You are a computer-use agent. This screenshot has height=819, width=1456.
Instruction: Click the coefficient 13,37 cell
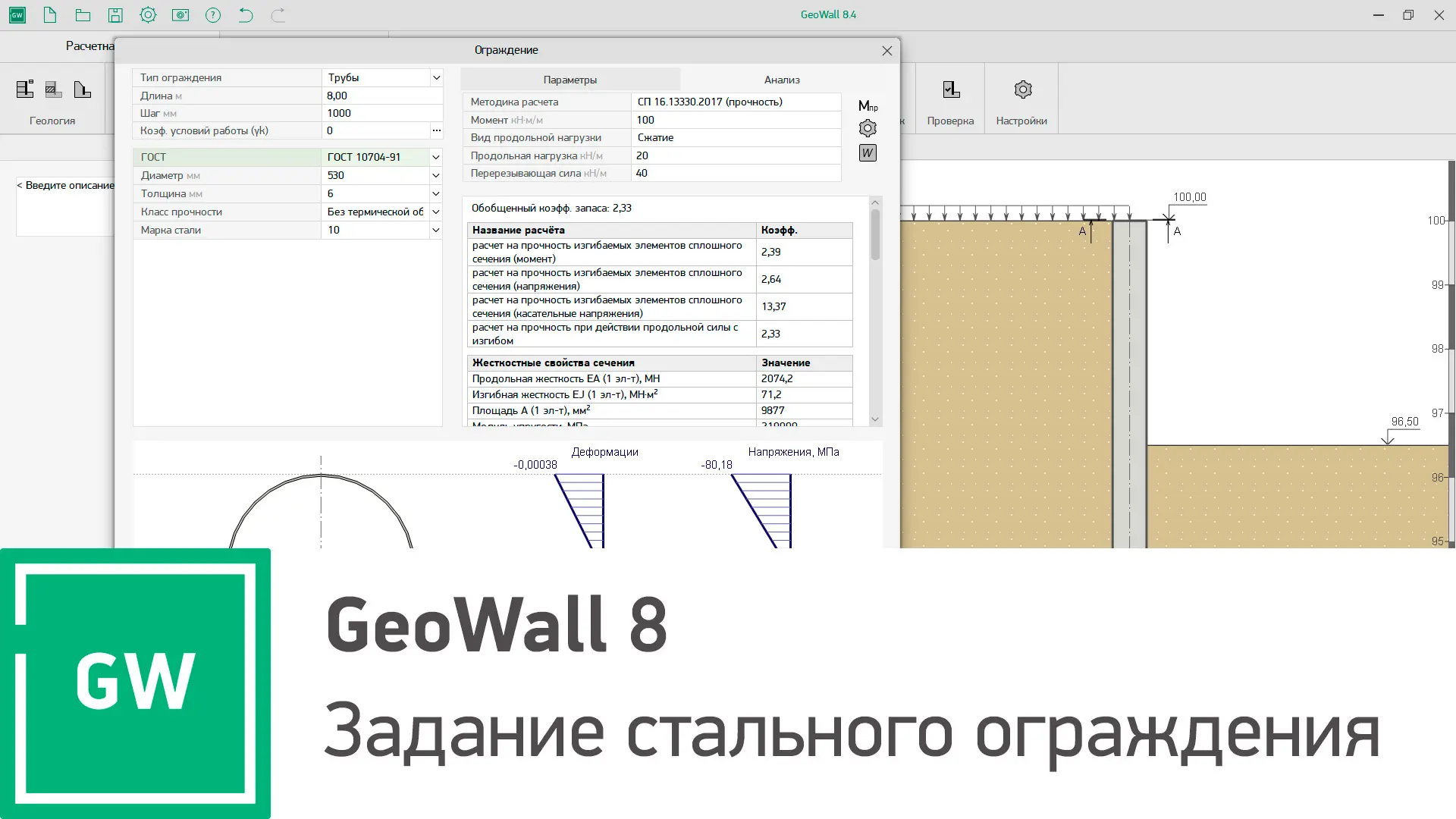[804, 306]
